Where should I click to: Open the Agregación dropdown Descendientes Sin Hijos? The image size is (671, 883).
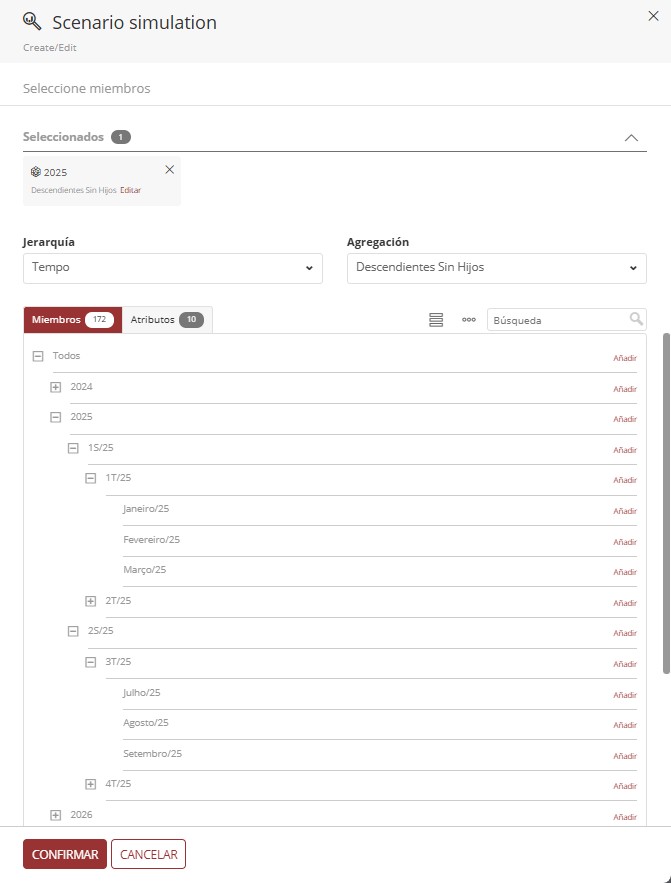coord(497,268)
